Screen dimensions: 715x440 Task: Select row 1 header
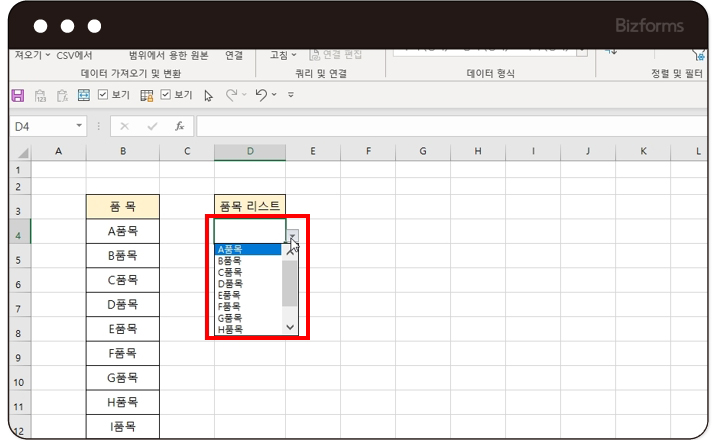pyautogui.click(x=20, y=170)
